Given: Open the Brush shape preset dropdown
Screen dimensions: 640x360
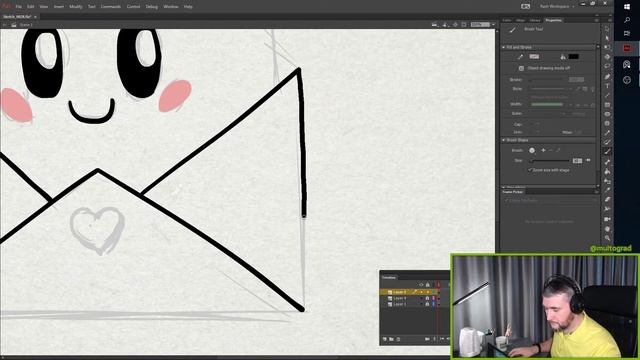Looking at the screenshot, I should (532, 150).
